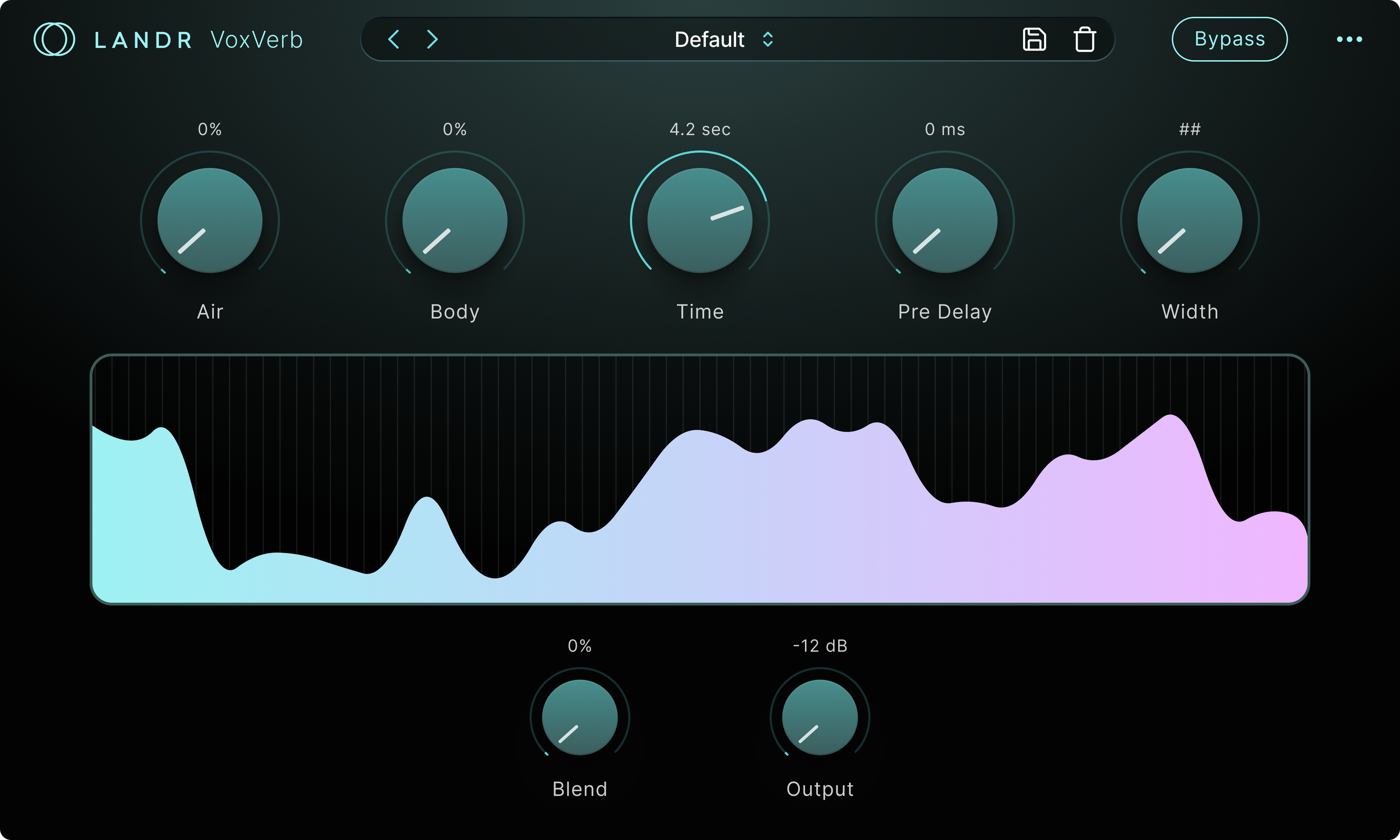Save the current preset
This screenshot has height=840, width=1400.
(1035, 40)
